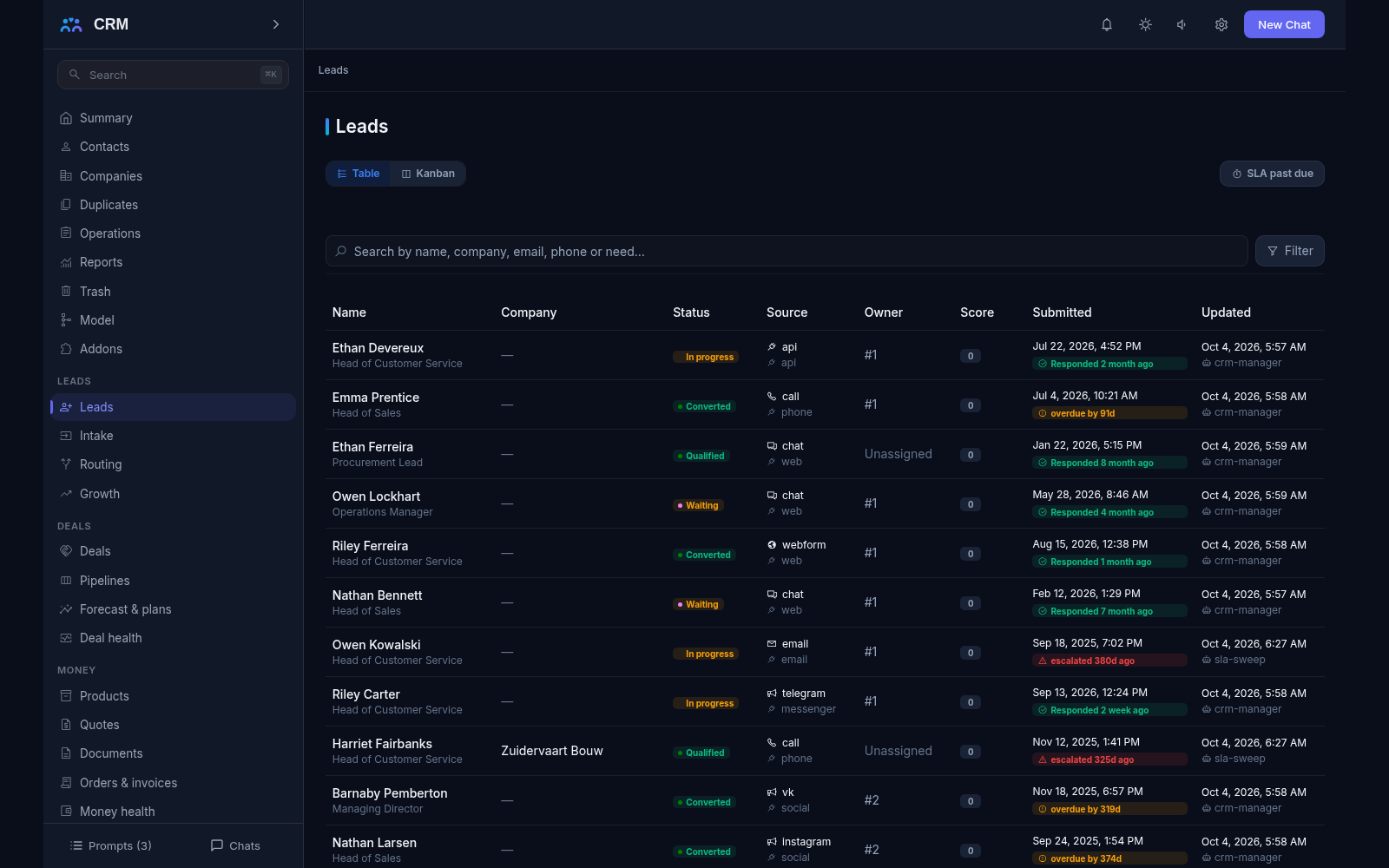Open the Routing page
Image resolution: width=1389 pixels, height=868 pixels.
click(x=173, y=464)
